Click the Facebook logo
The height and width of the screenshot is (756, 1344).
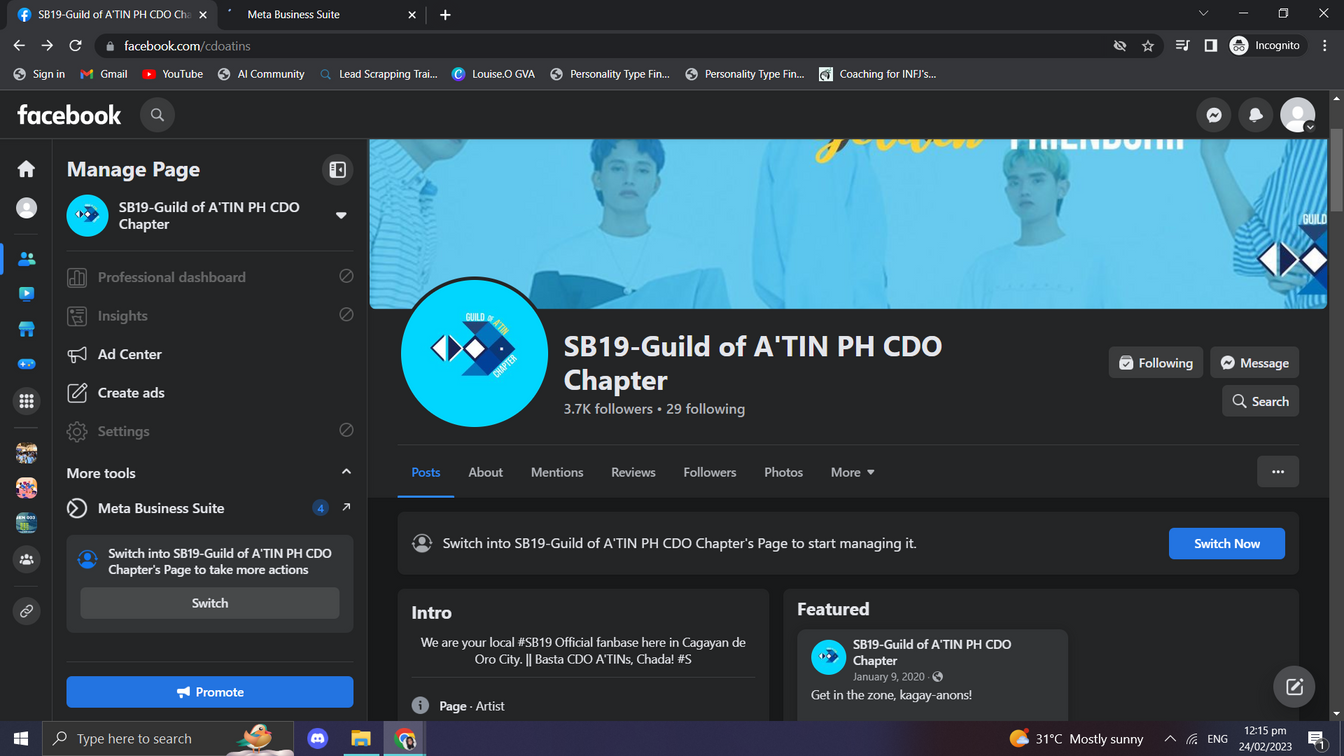[69, 115]
